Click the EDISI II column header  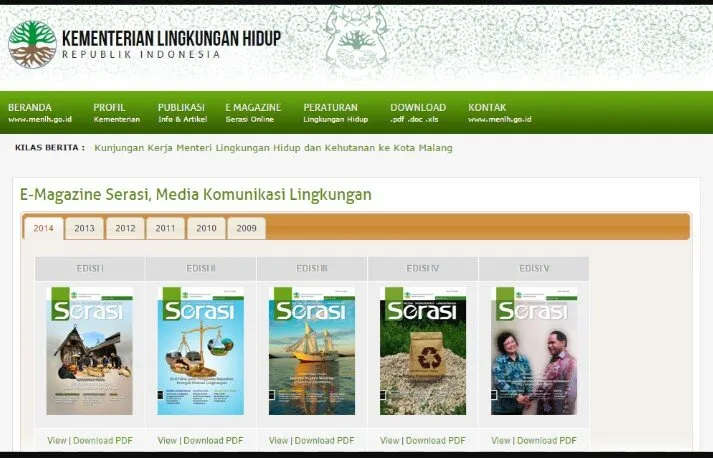coord(201,269)
